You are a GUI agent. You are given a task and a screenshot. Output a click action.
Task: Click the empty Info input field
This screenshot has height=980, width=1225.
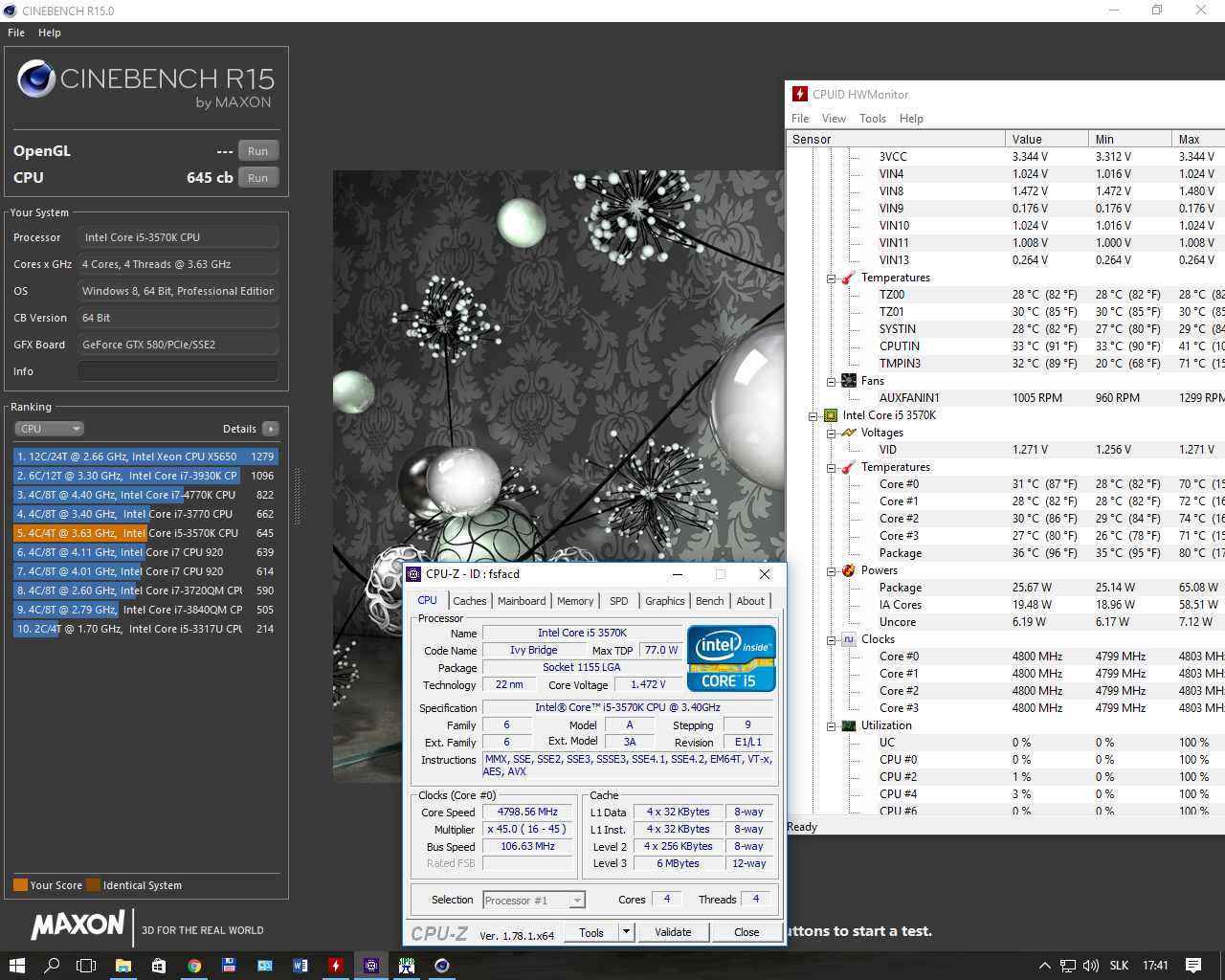tap(178, 371)
